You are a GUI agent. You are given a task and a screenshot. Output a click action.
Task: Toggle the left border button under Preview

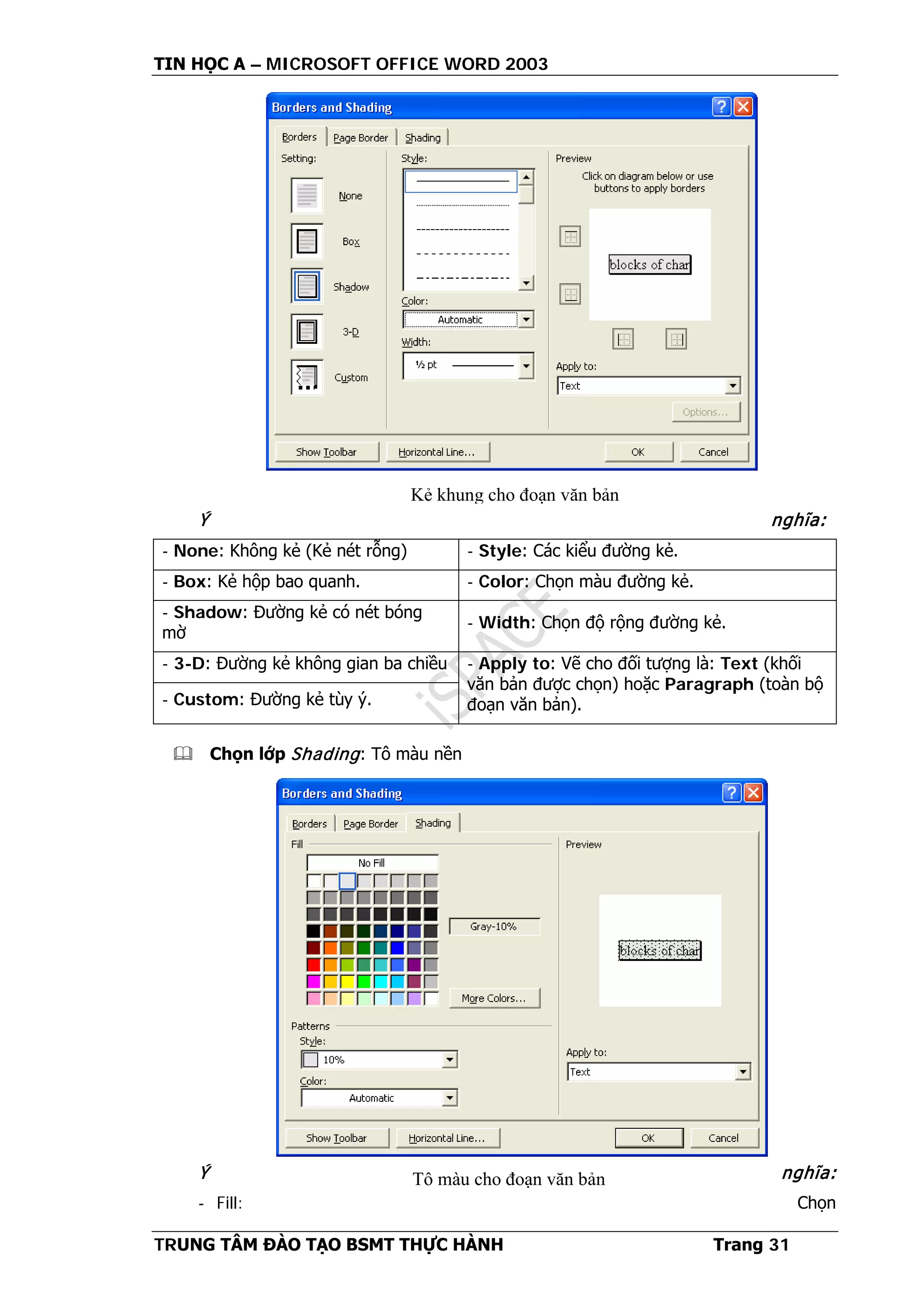click(x=624, y=339)
